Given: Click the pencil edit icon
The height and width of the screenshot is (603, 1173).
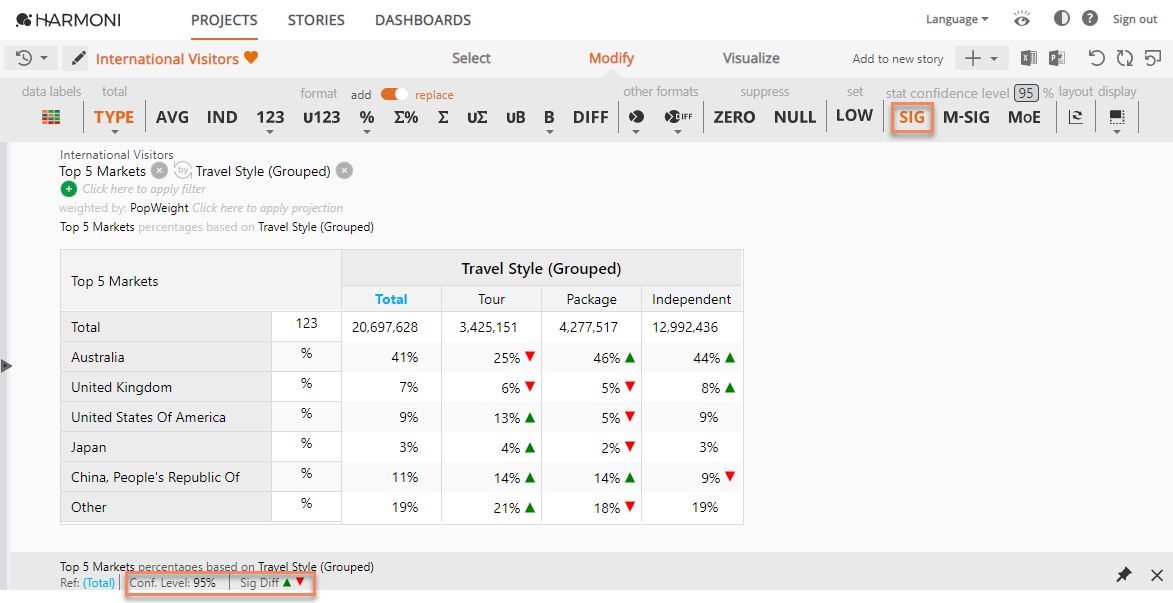Looking at the screenshot, I should [x=78, y=59].
